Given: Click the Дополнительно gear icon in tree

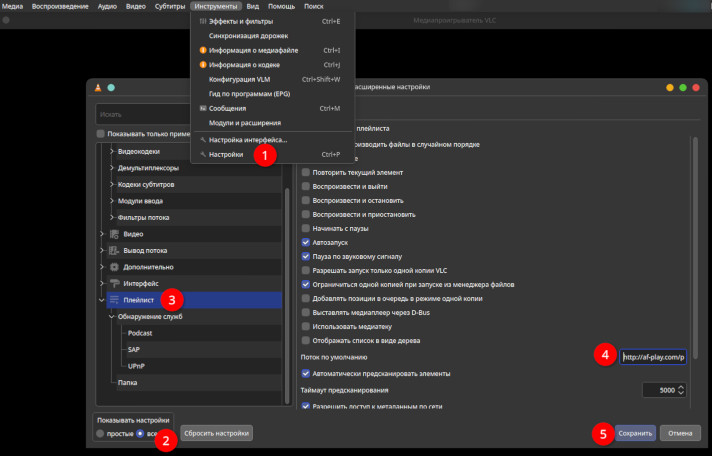Looking at the screenshot, I should pyautogui.click(x=114, y=267).
